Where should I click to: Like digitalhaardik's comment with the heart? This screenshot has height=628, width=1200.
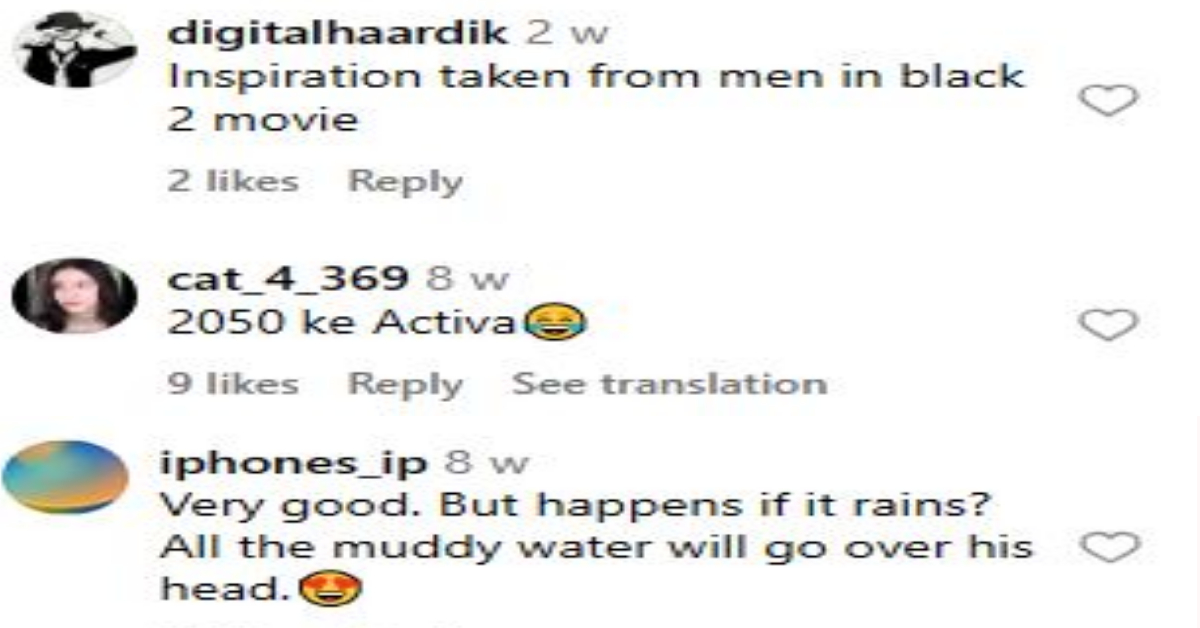(x=1111, y=100)
